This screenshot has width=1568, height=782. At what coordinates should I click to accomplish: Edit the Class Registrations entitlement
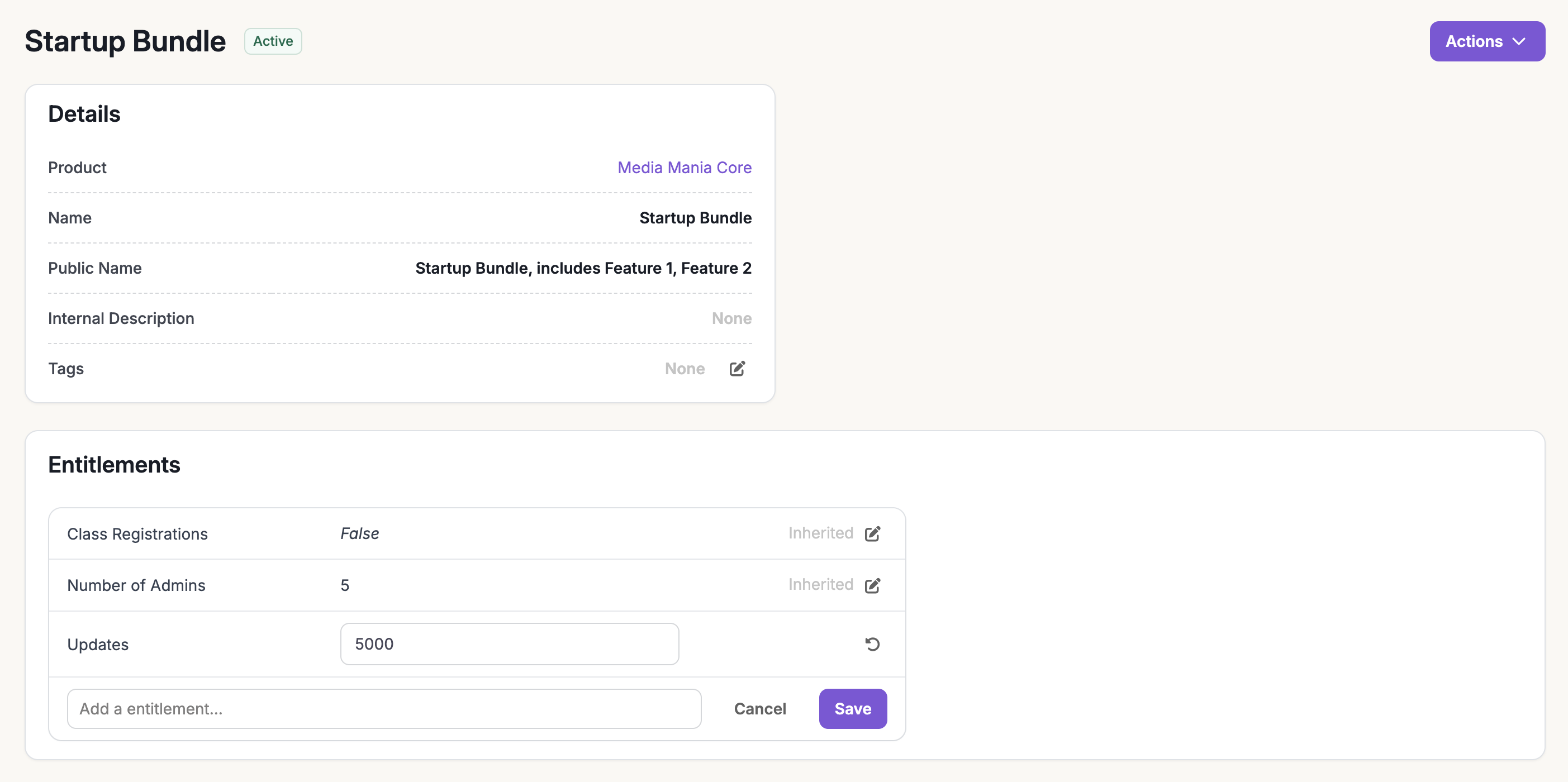pos(872,533)
